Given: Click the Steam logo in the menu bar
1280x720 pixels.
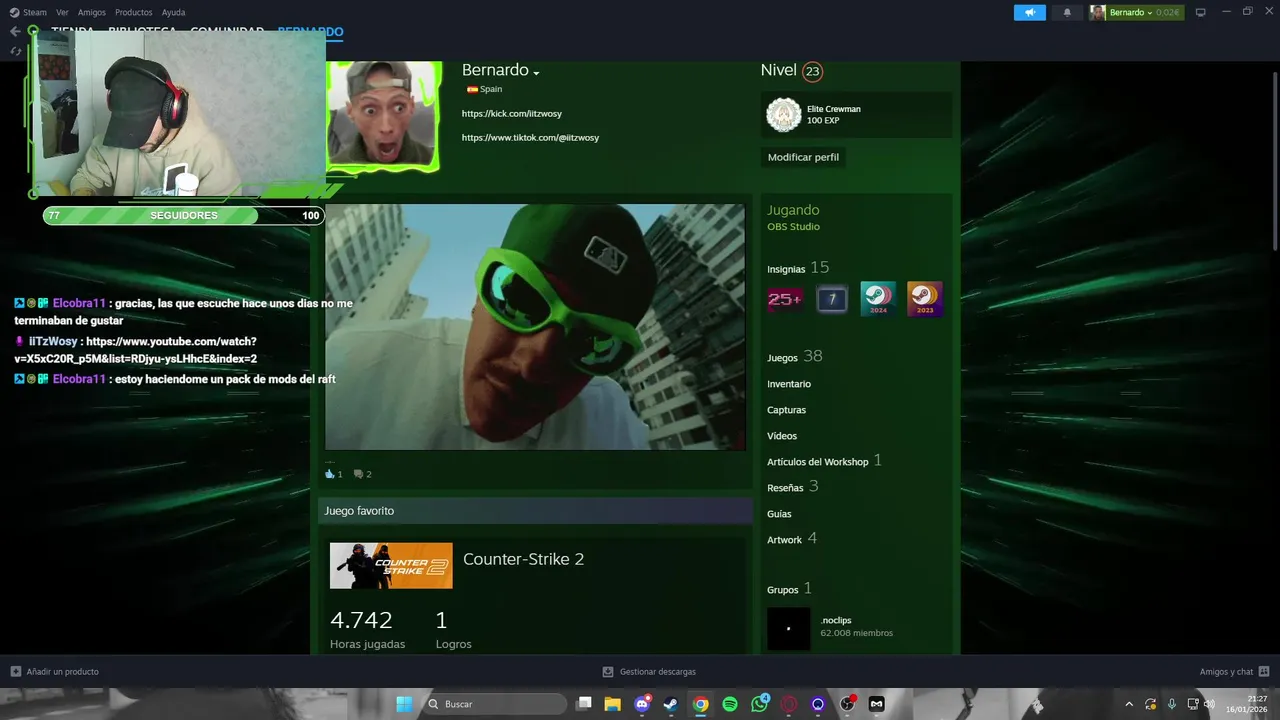Looking at the screenshot, I should click(x=14, y=12).
